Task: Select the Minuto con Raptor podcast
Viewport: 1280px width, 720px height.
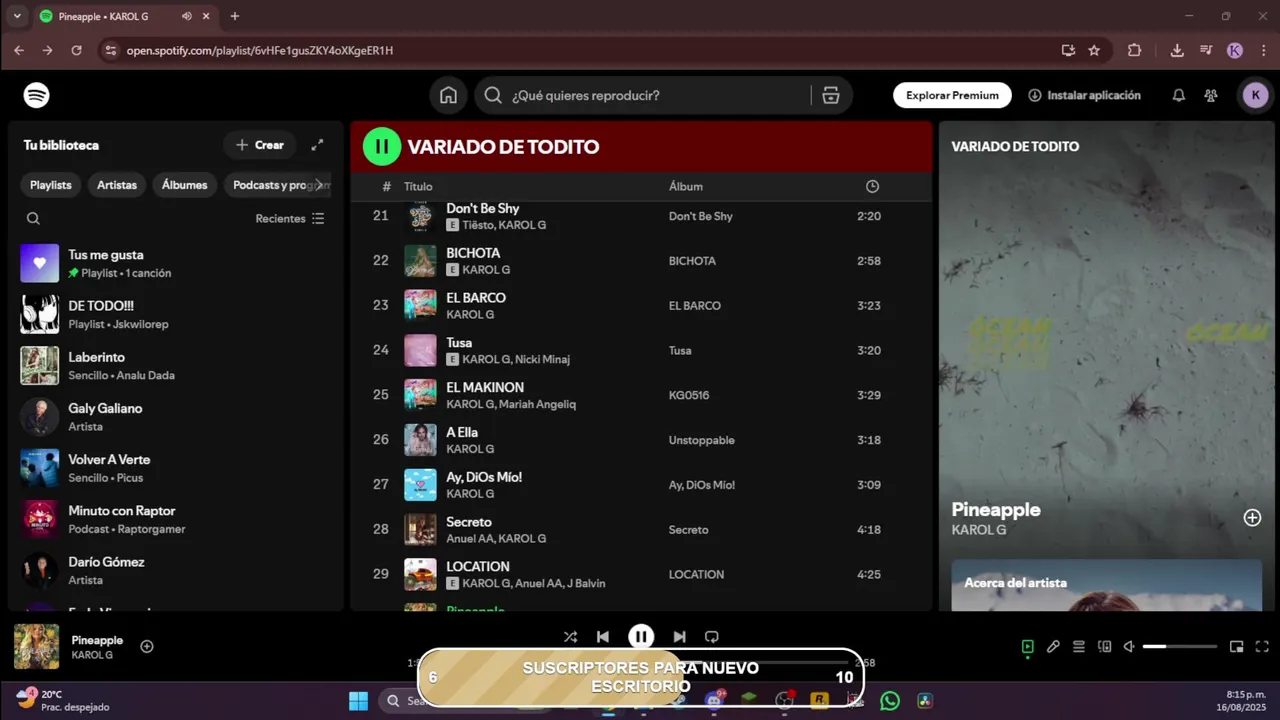Action: tap(175, 519)
